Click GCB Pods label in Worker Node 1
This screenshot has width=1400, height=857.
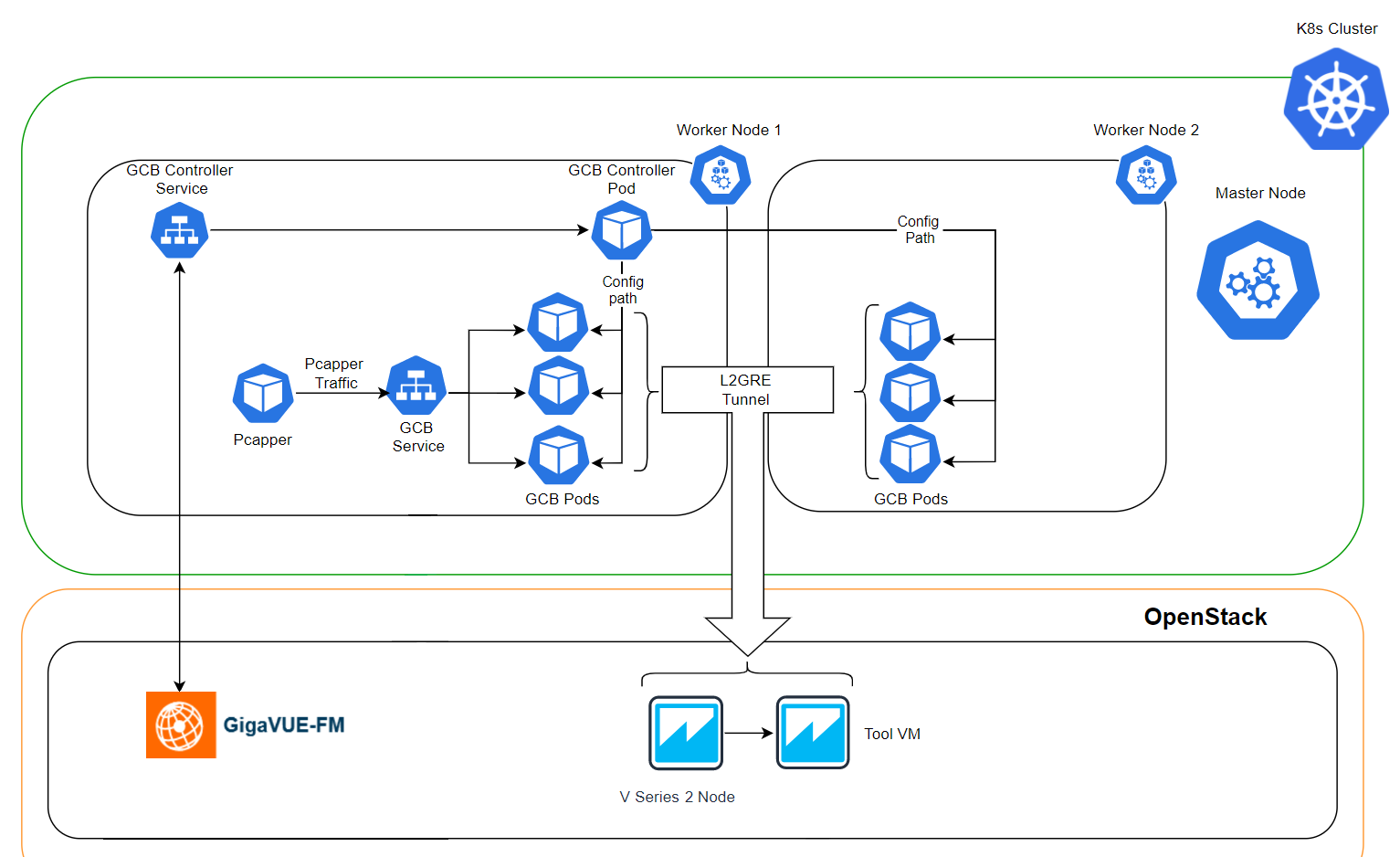coord(563,499)
